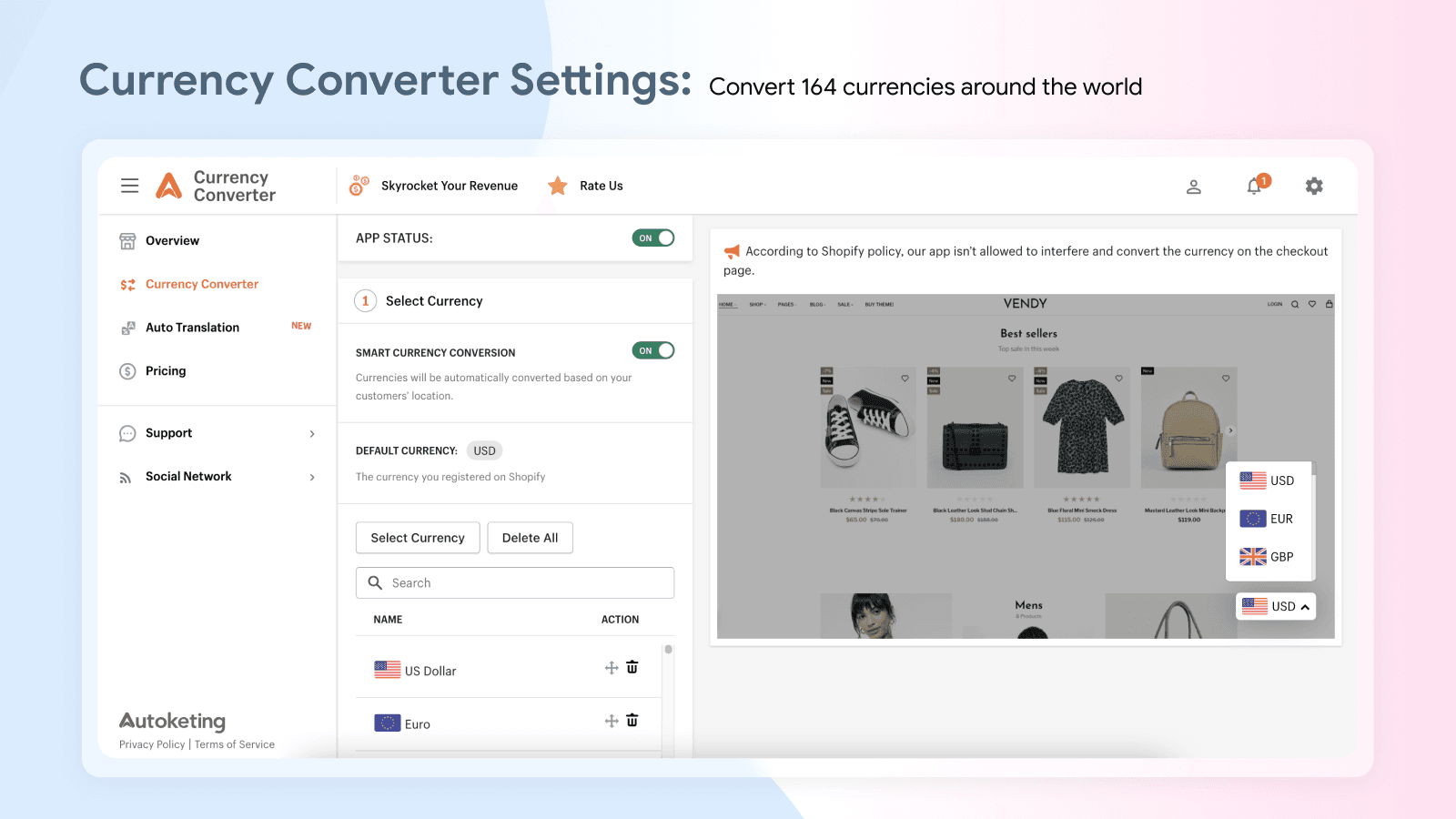
Task: Open the settings gear icon
Action: pyautogui.click(x=1314, y=186)
